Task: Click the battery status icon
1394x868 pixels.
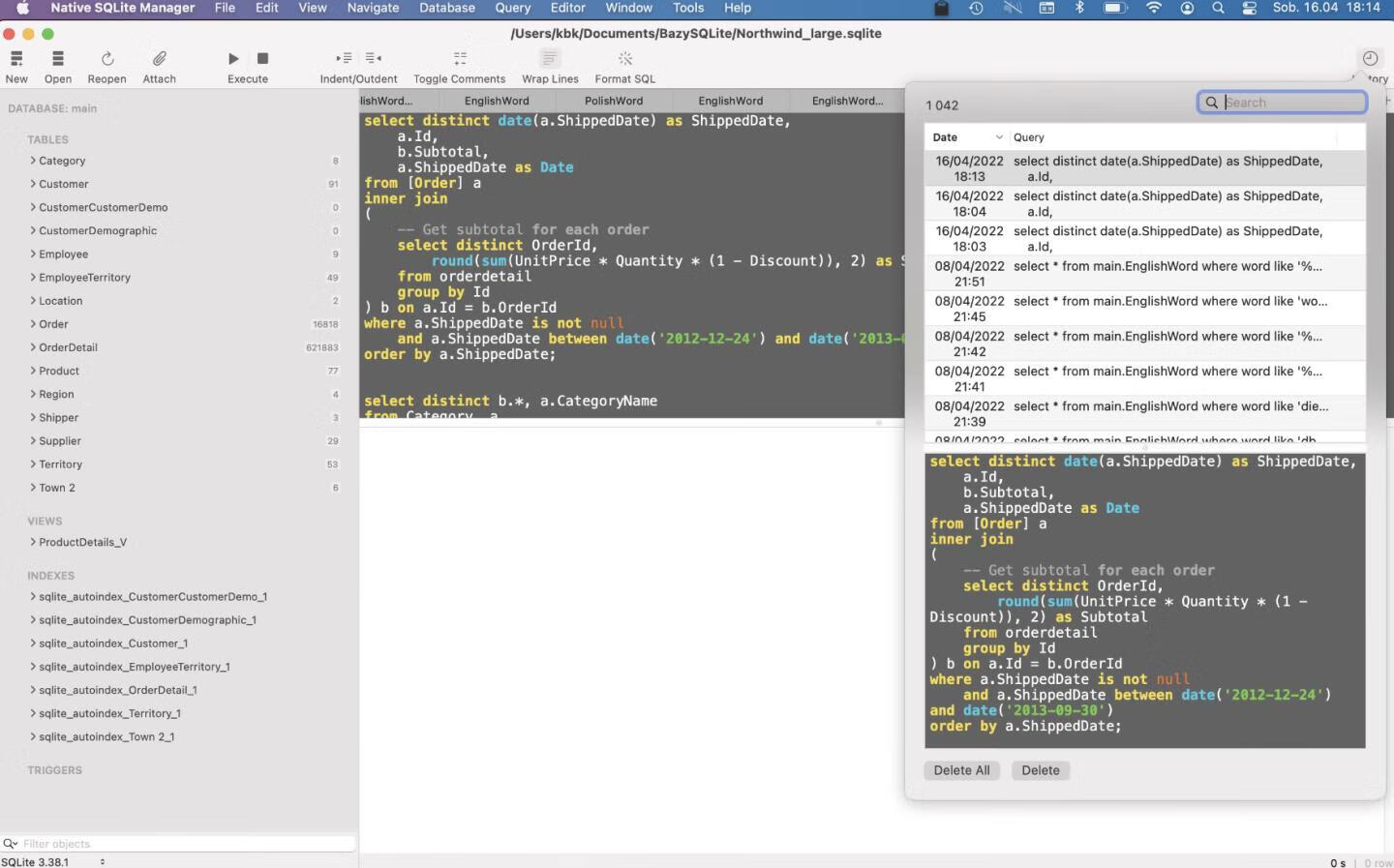Action: [x=1115, y=8]
